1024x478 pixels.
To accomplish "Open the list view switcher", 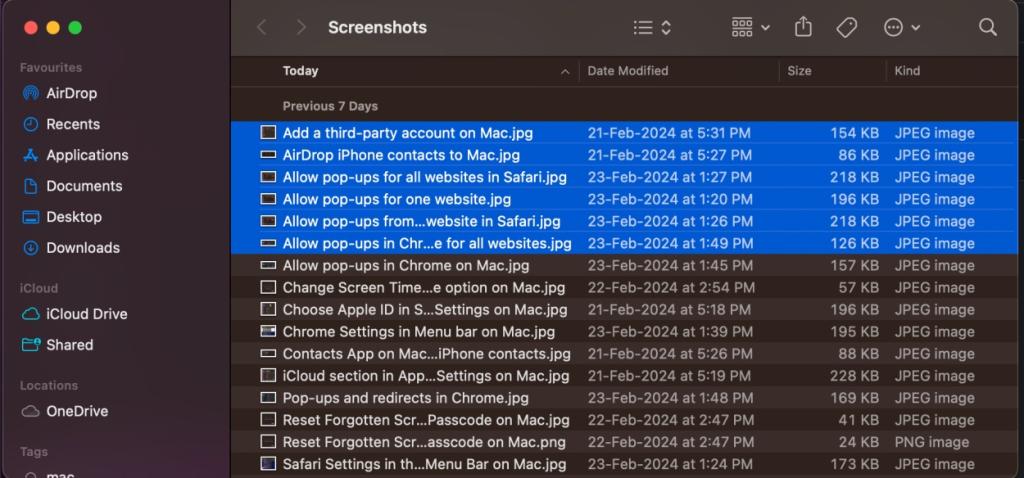I will pyautogui.click(x=652, y=27).
